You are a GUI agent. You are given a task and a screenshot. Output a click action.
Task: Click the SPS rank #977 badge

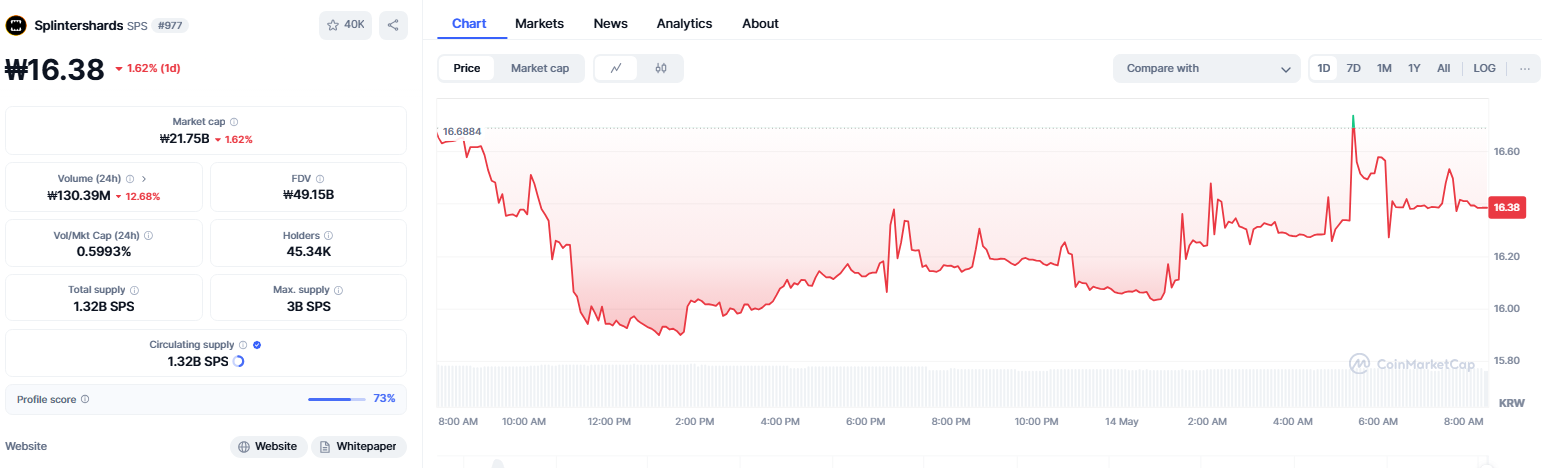pyautogui.click(x=169, y=25)
